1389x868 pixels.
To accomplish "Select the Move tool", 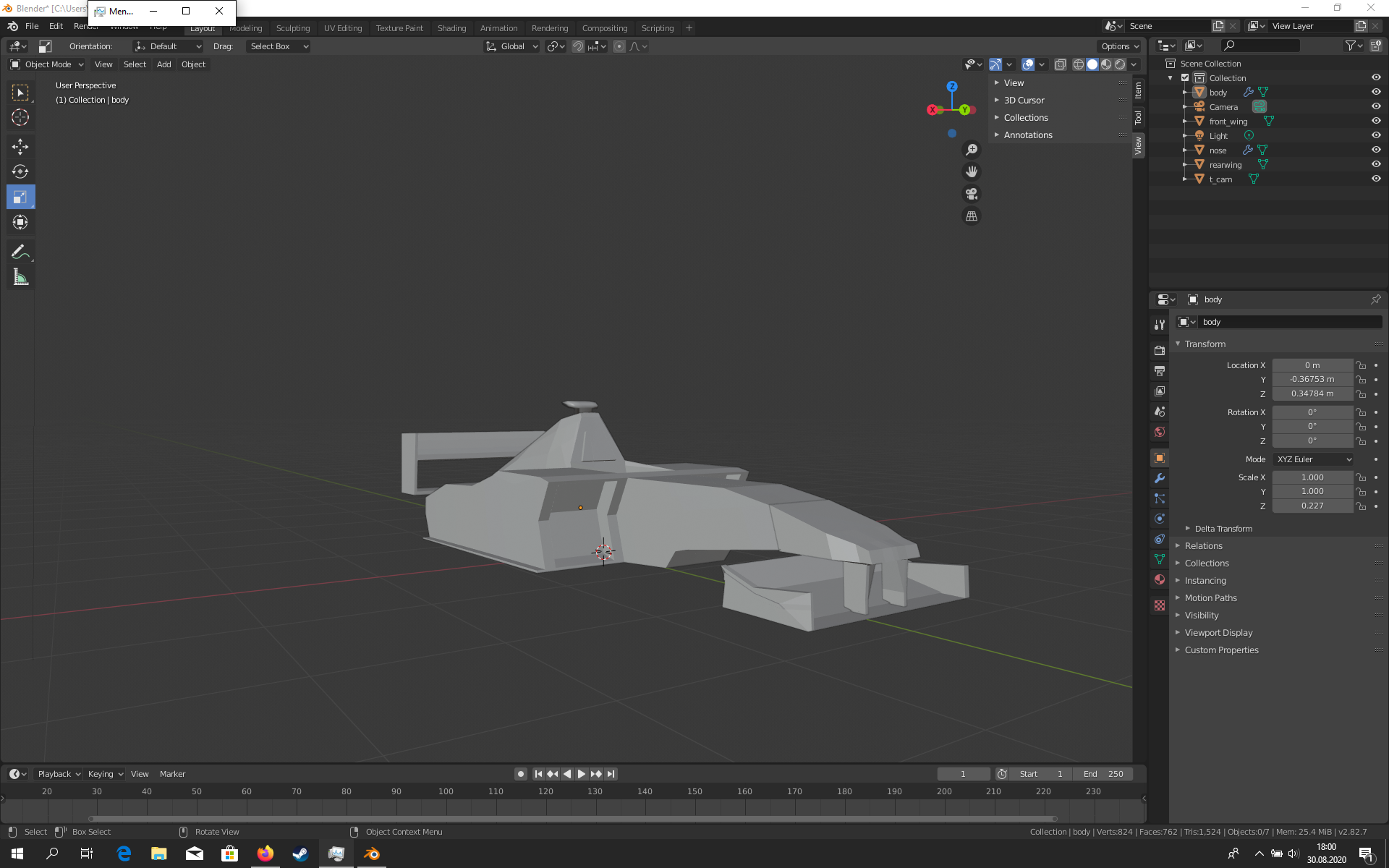I will point(20,147).
